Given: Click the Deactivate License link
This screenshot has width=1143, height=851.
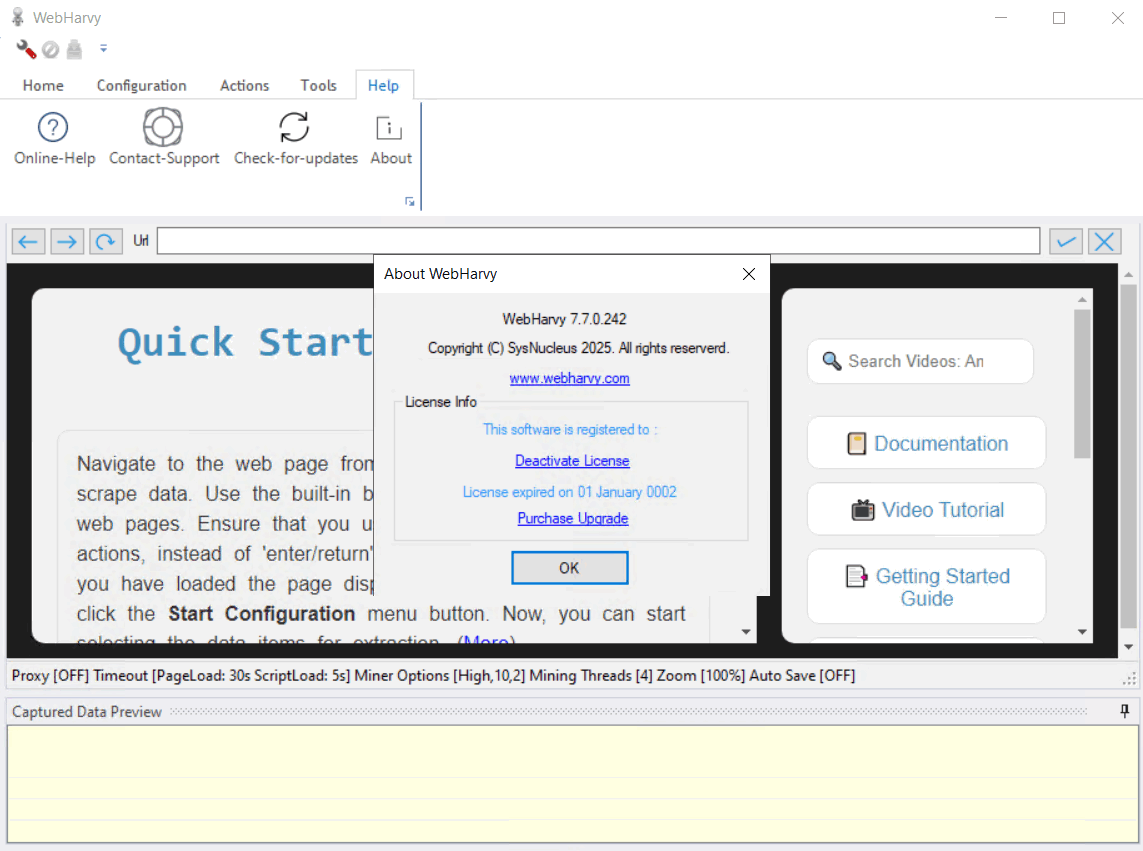Looking at the screenshot, I should coord(572,461).
